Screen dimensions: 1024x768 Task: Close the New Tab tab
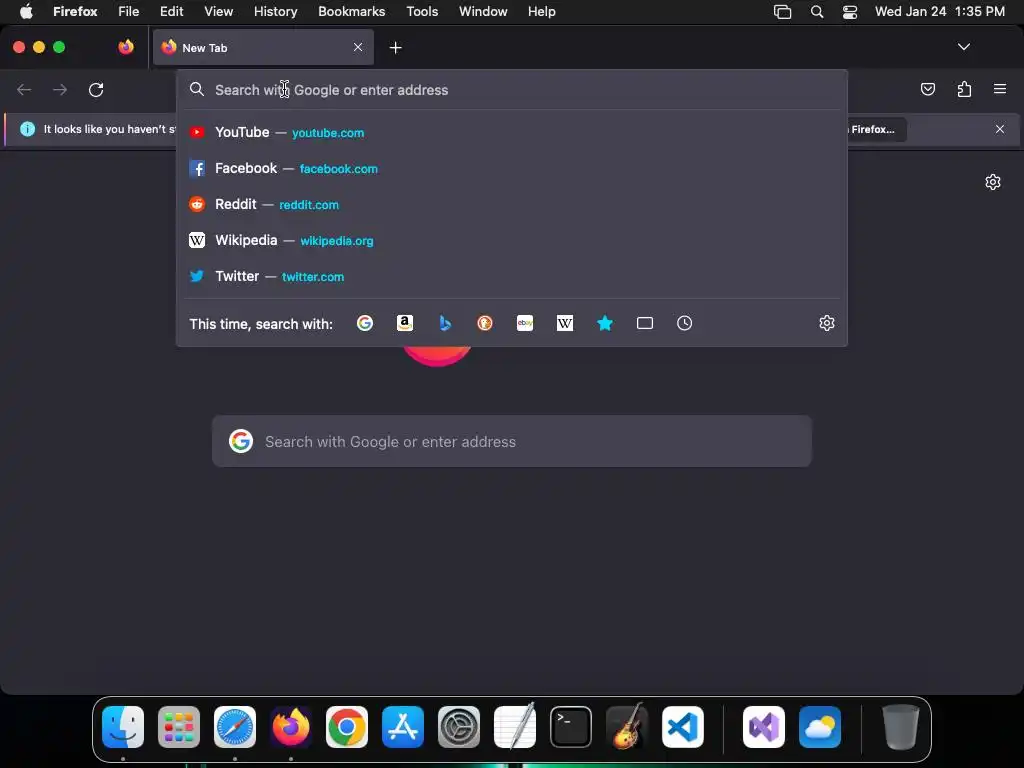[358, 47]
